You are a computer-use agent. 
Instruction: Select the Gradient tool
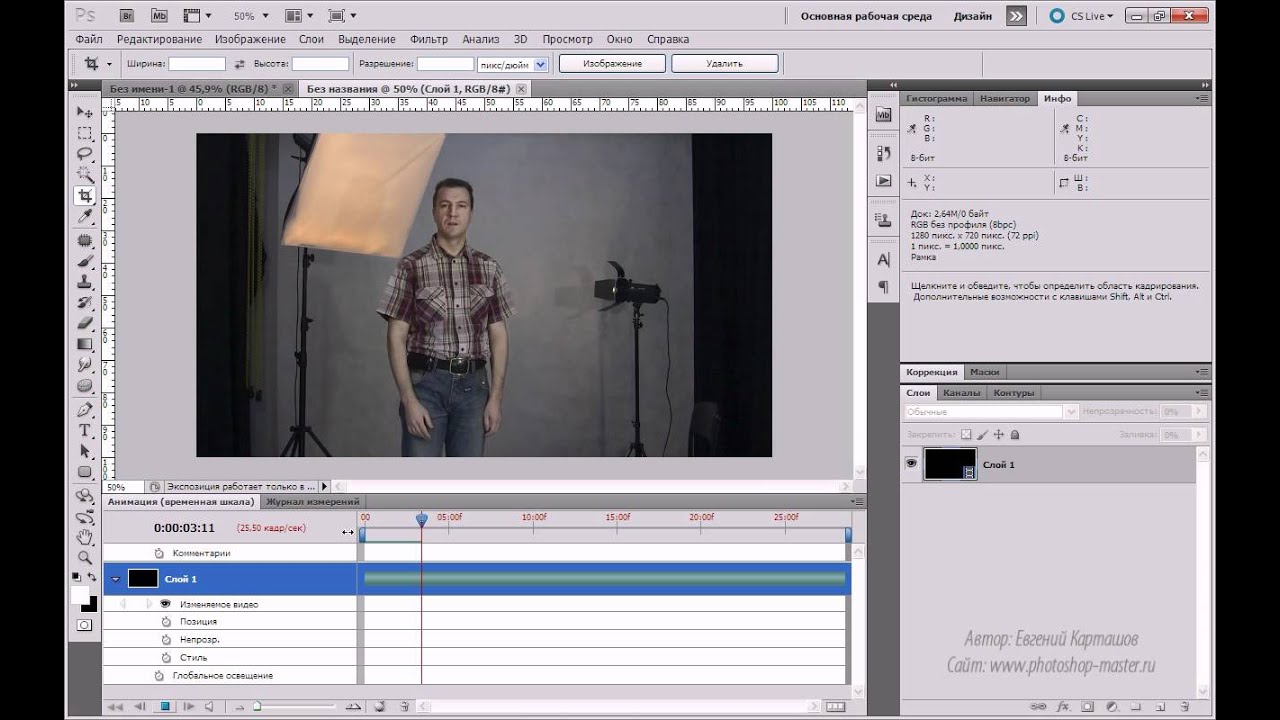(x=85, y=344)
